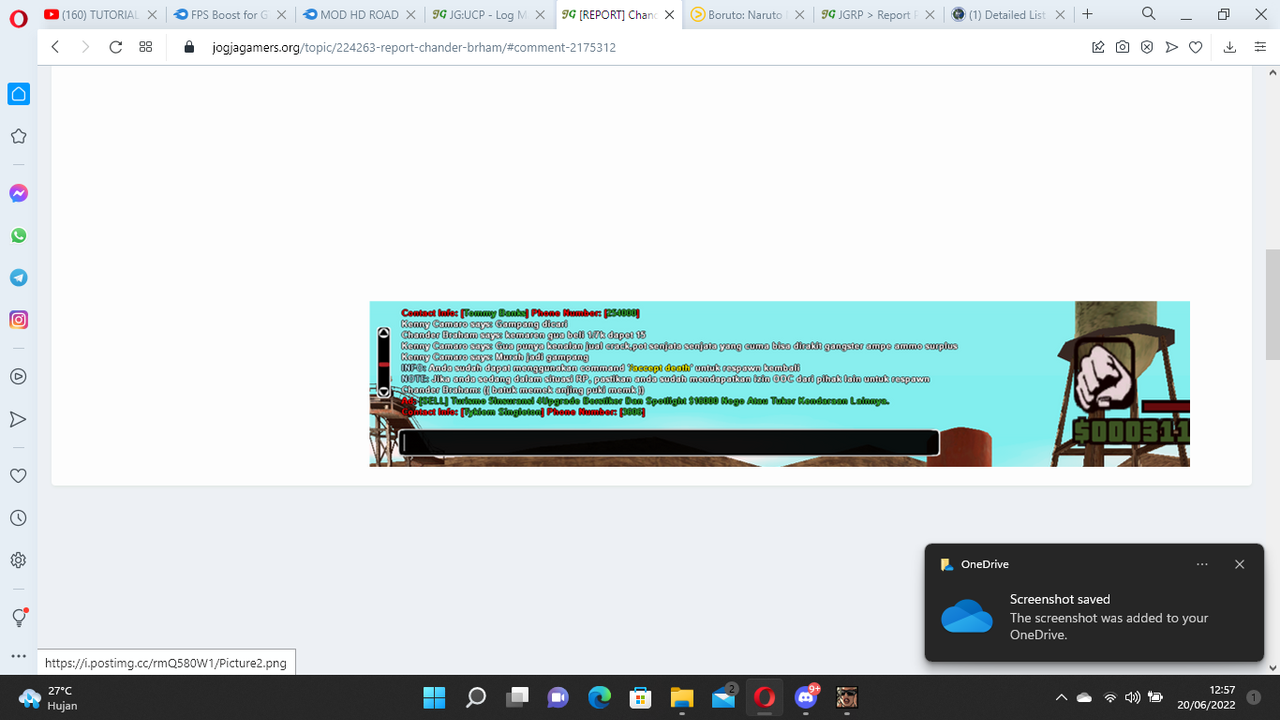Open Windows taskbar search
This screenshot has width=1280, height=720.
tap(476, 697)
